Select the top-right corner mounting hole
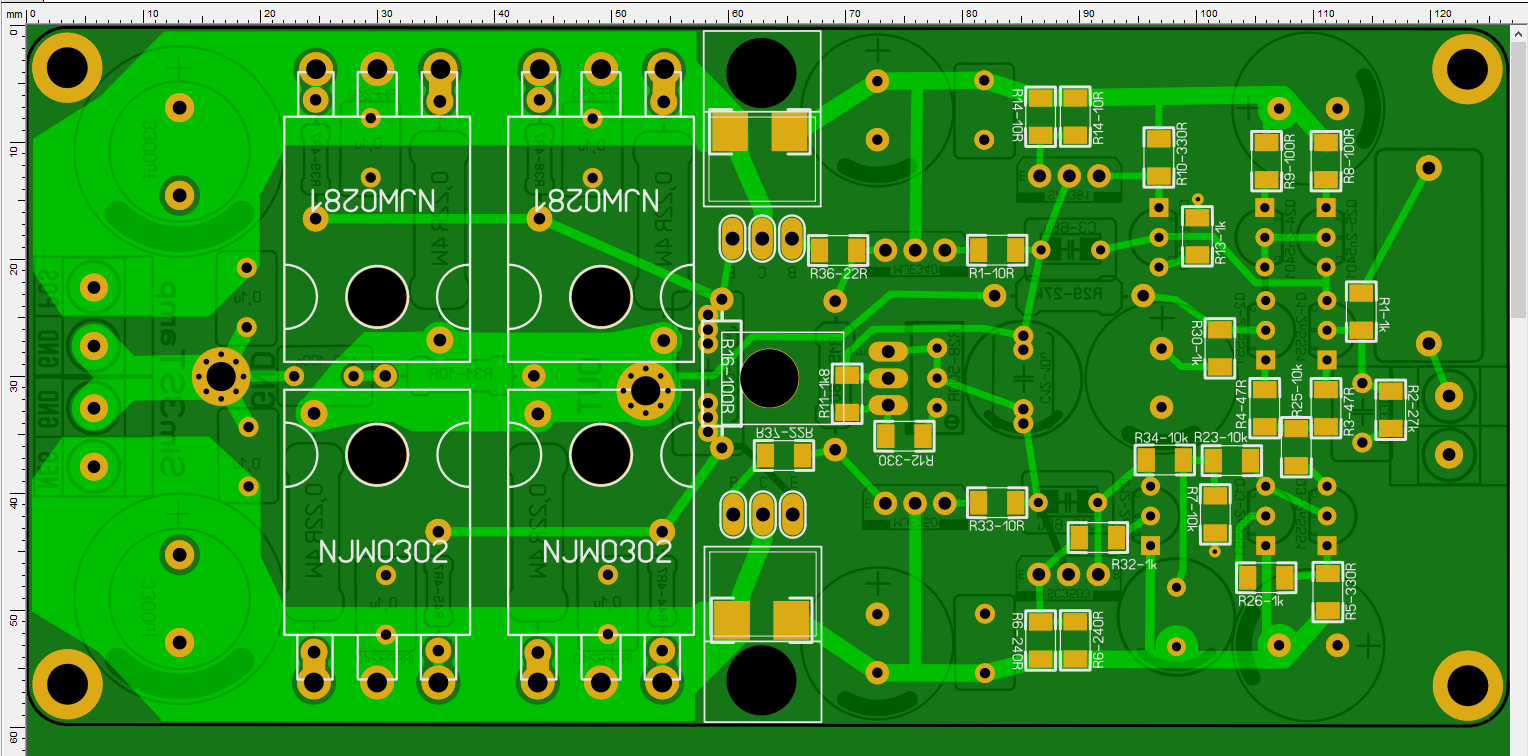Viewport: 1528px width, 756px height. point(1467,67)
